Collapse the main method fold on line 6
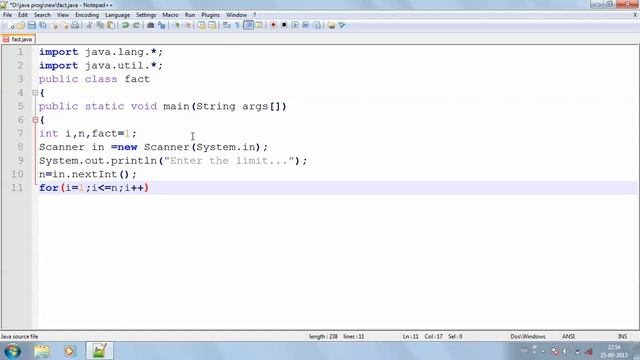The image size is (640, 360). pos(35,120)
